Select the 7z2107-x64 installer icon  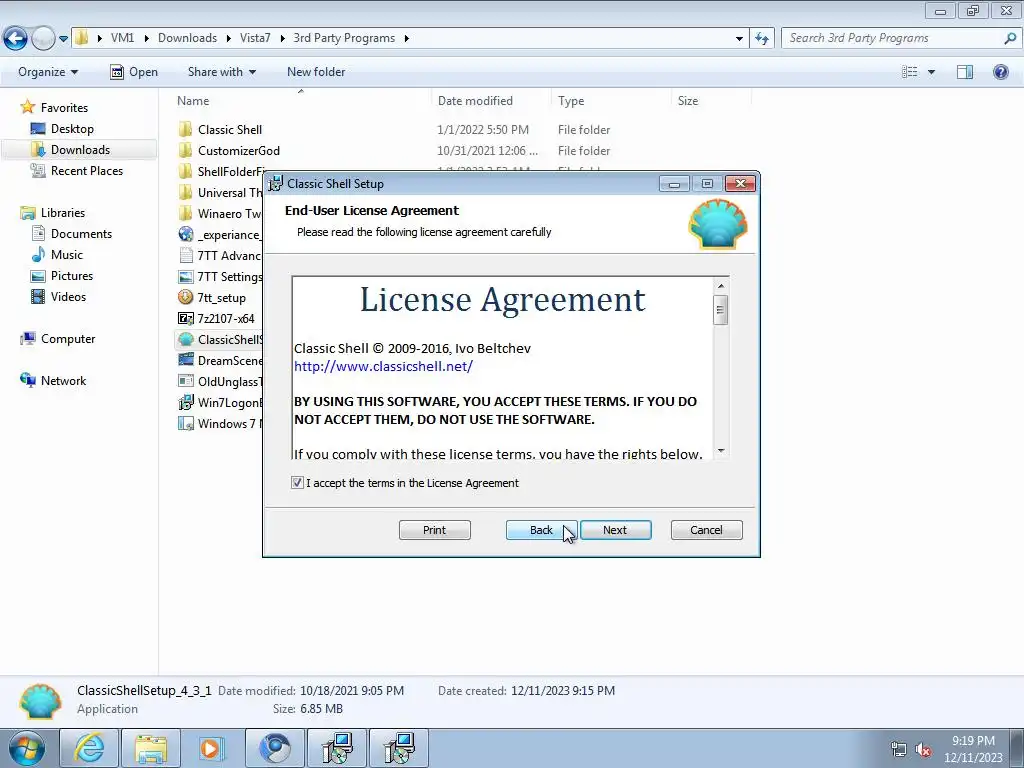pos(185,318)
